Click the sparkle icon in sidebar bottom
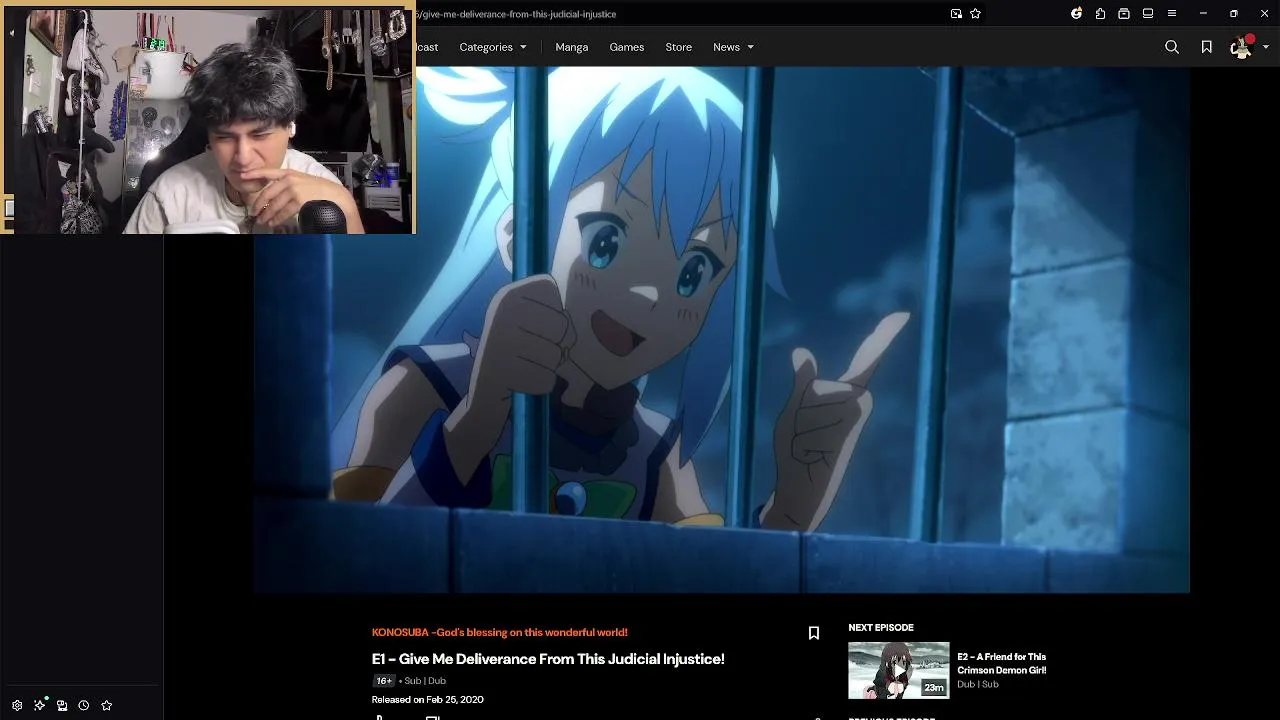The width and height of the screenshot is (1280, 720). tap(40, 705)
